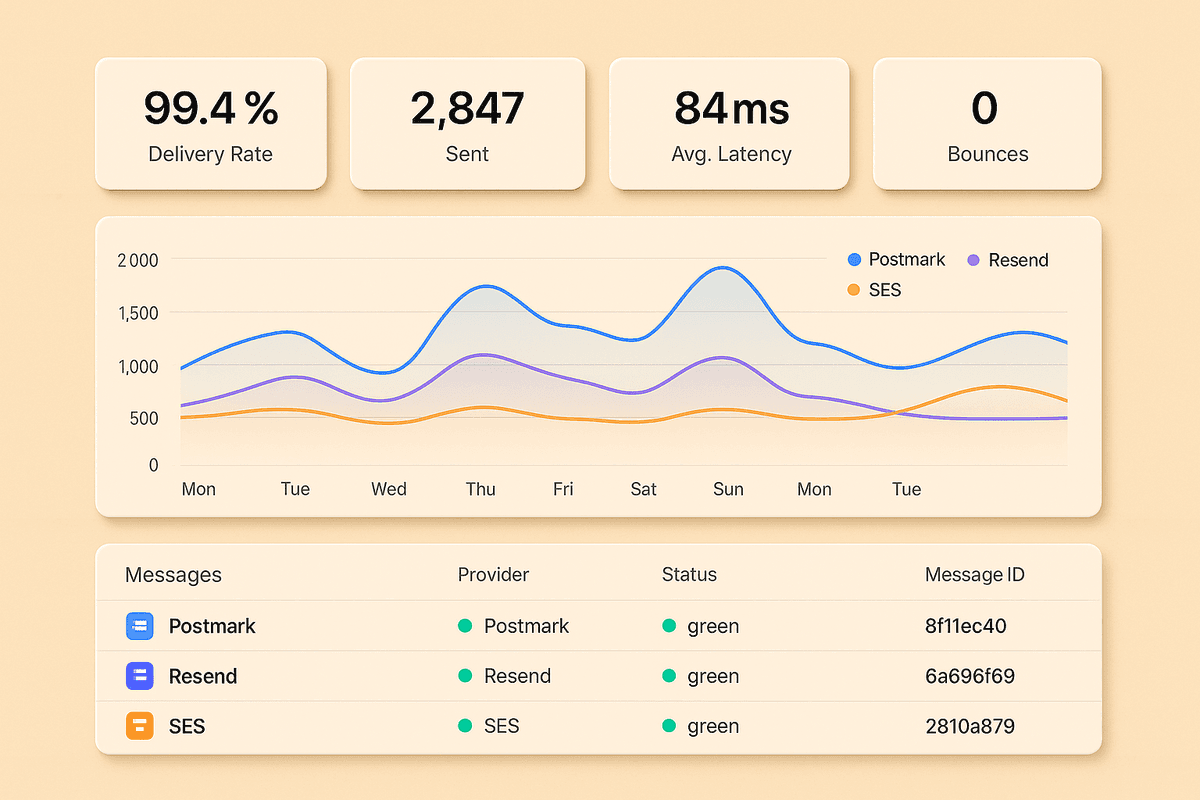Toggle the SES series in chart legend

[x=874, y=290]
